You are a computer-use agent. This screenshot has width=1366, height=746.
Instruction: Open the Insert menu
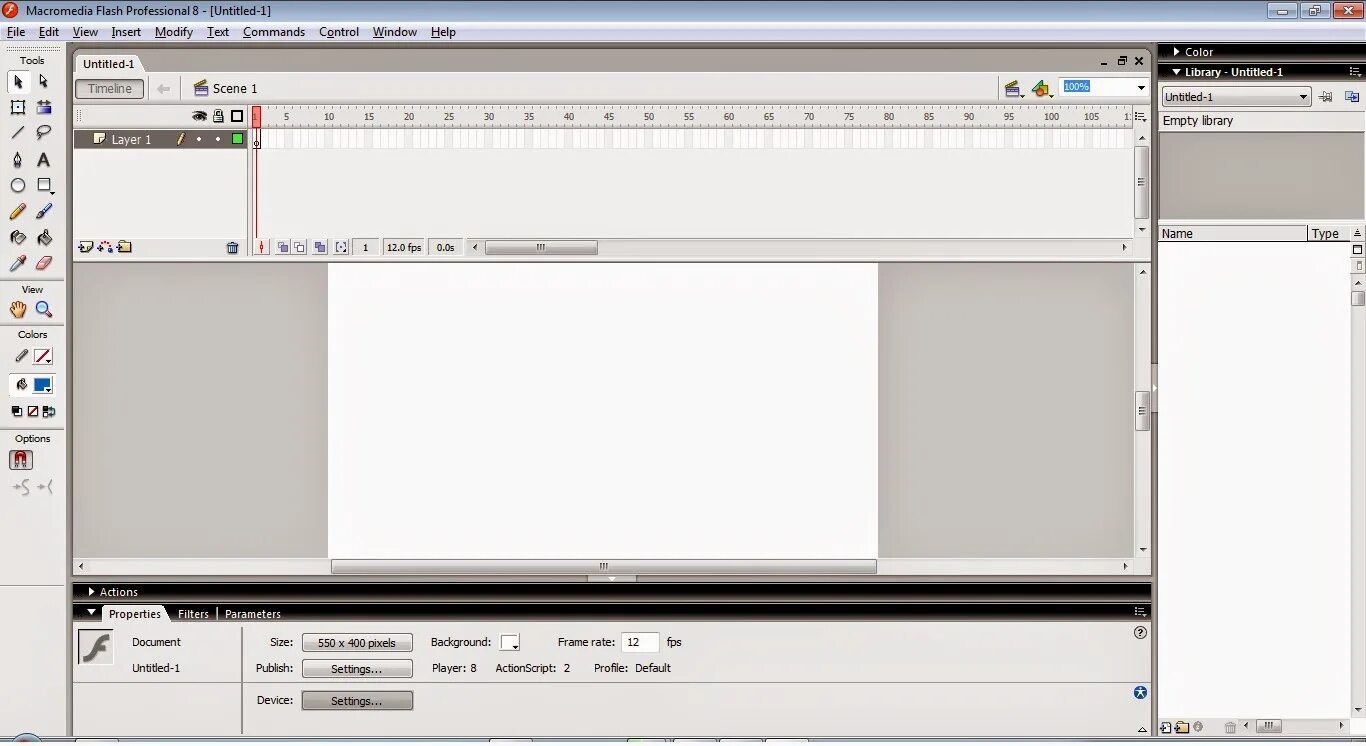(126, 32)
